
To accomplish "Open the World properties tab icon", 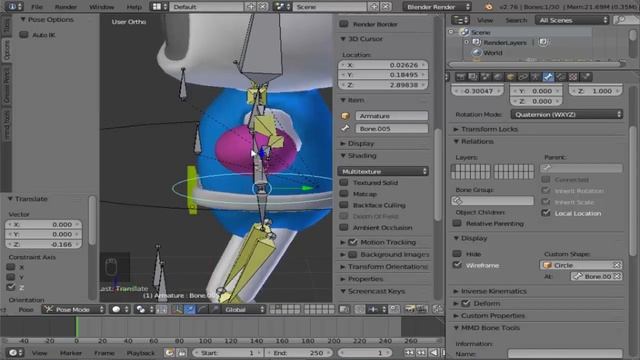I will tap(498, 77).
